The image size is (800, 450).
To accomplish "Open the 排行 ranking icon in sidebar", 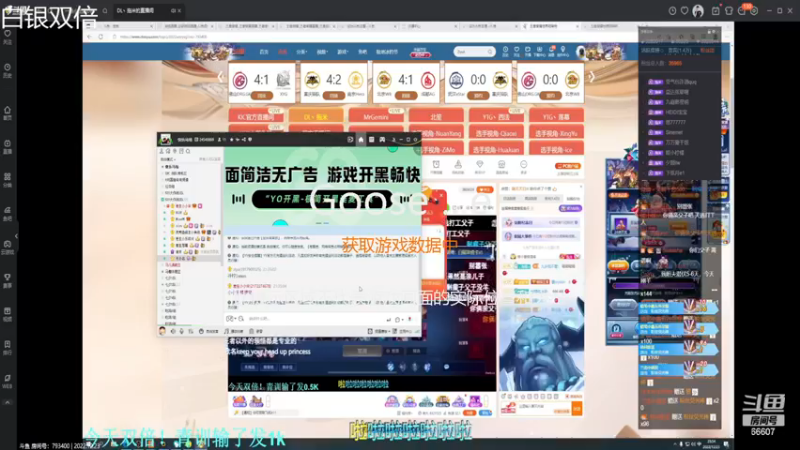I will click(x=8, y=347).
